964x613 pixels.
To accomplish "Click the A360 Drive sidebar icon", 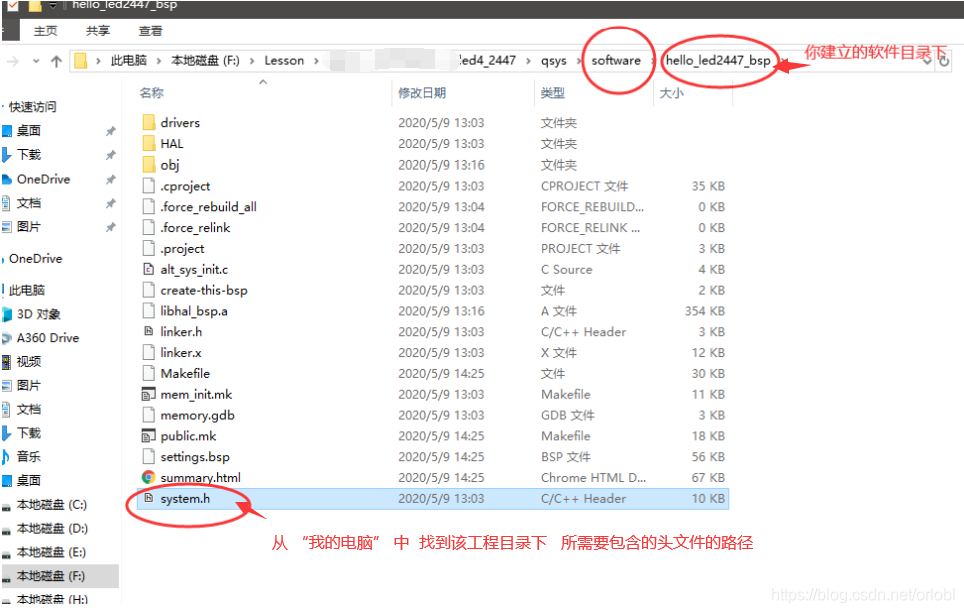I will point(7,338).
